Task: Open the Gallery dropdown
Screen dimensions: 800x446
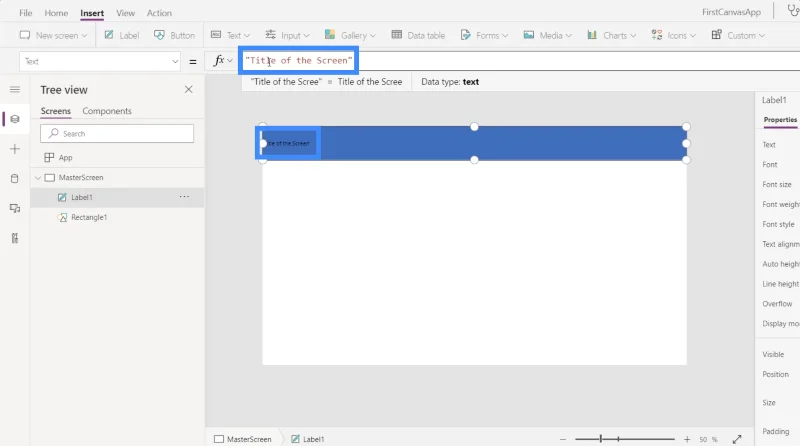Action: [350, 35]
